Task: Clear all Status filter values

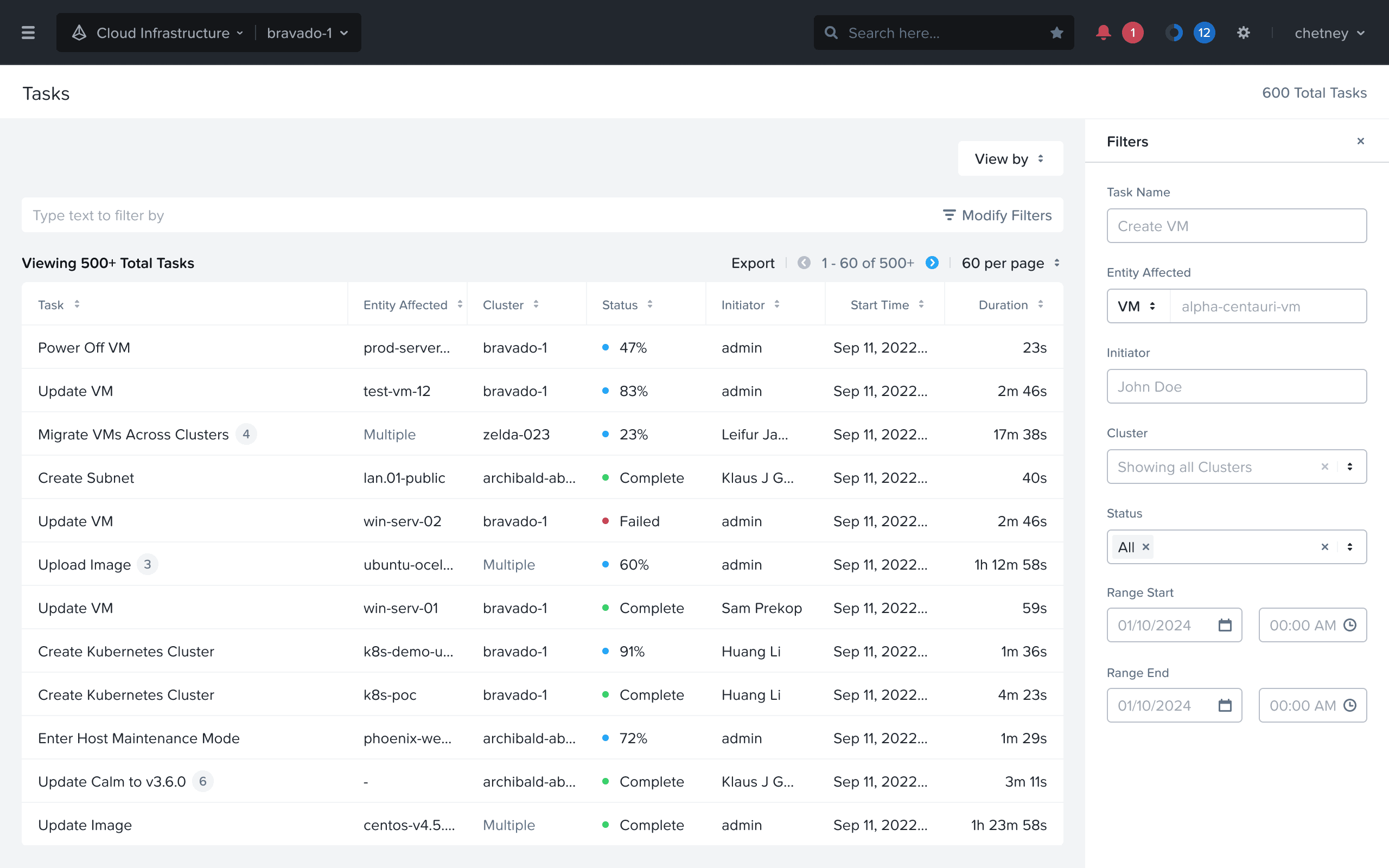Action: (x=1325, y=547)
